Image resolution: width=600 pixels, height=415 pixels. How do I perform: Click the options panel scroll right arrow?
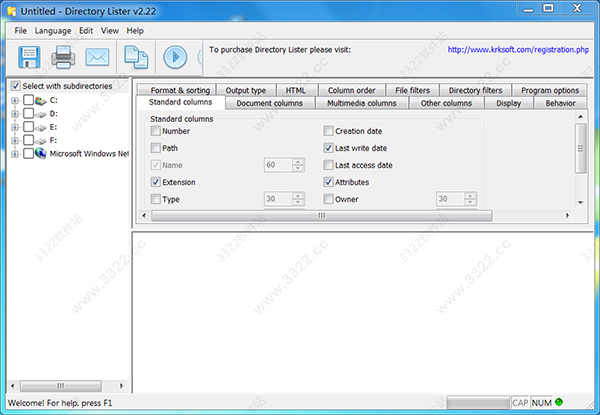[567, 216]
